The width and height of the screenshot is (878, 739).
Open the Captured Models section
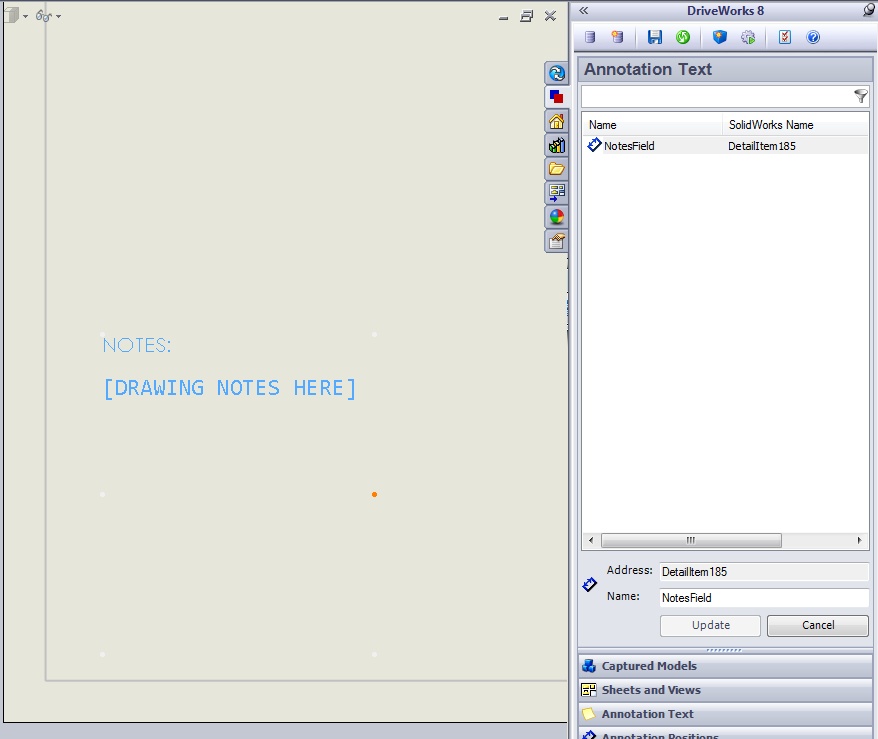pos(725,666)
